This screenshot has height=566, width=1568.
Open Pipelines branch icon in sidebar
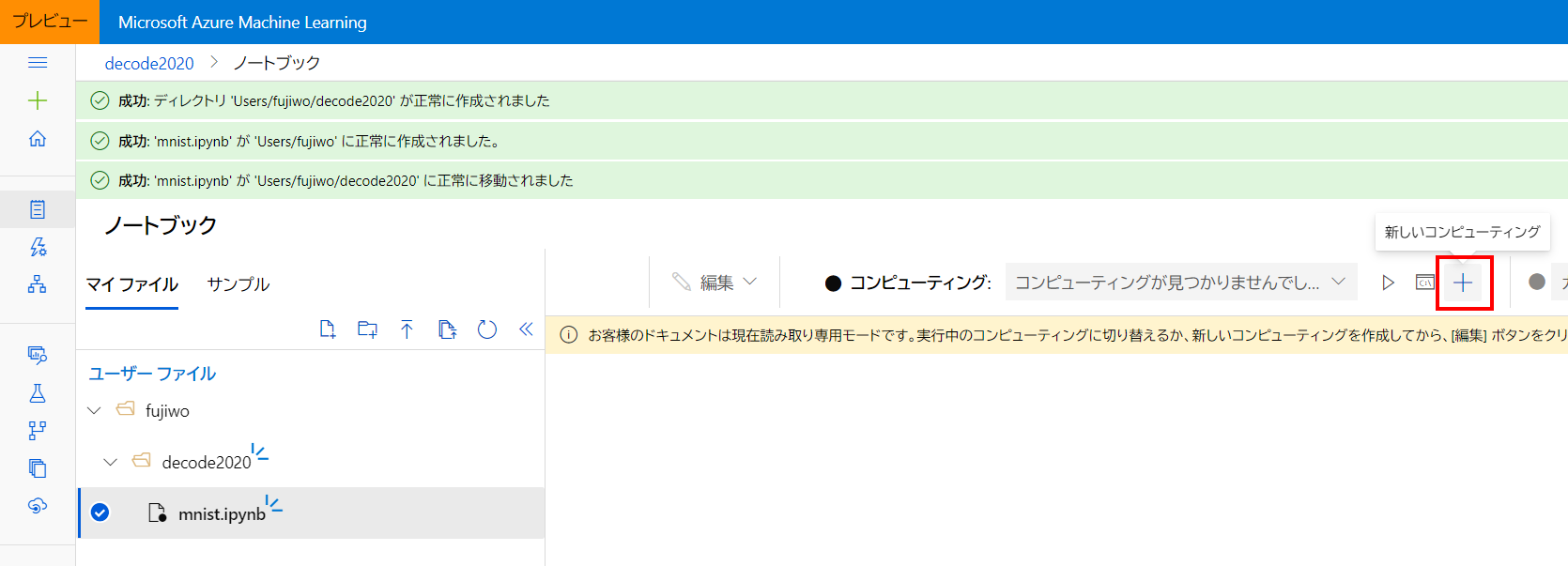tap(38, 431)
